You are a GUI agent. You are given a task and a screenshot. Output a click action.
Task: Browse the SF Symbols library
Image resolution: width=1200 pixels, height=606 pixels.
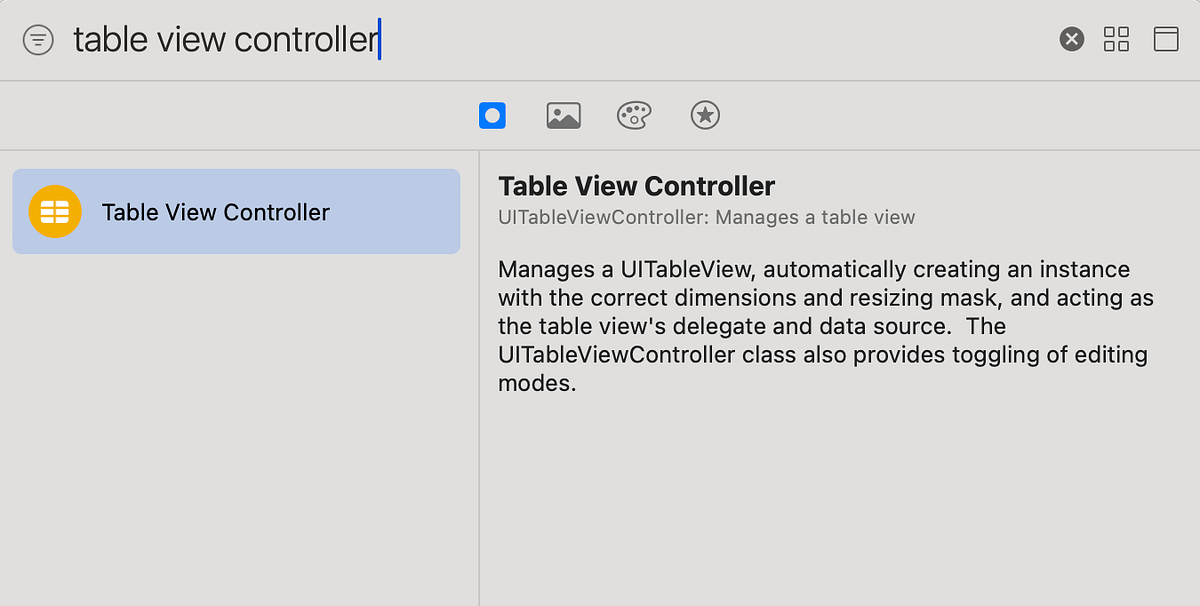point(705,115)
